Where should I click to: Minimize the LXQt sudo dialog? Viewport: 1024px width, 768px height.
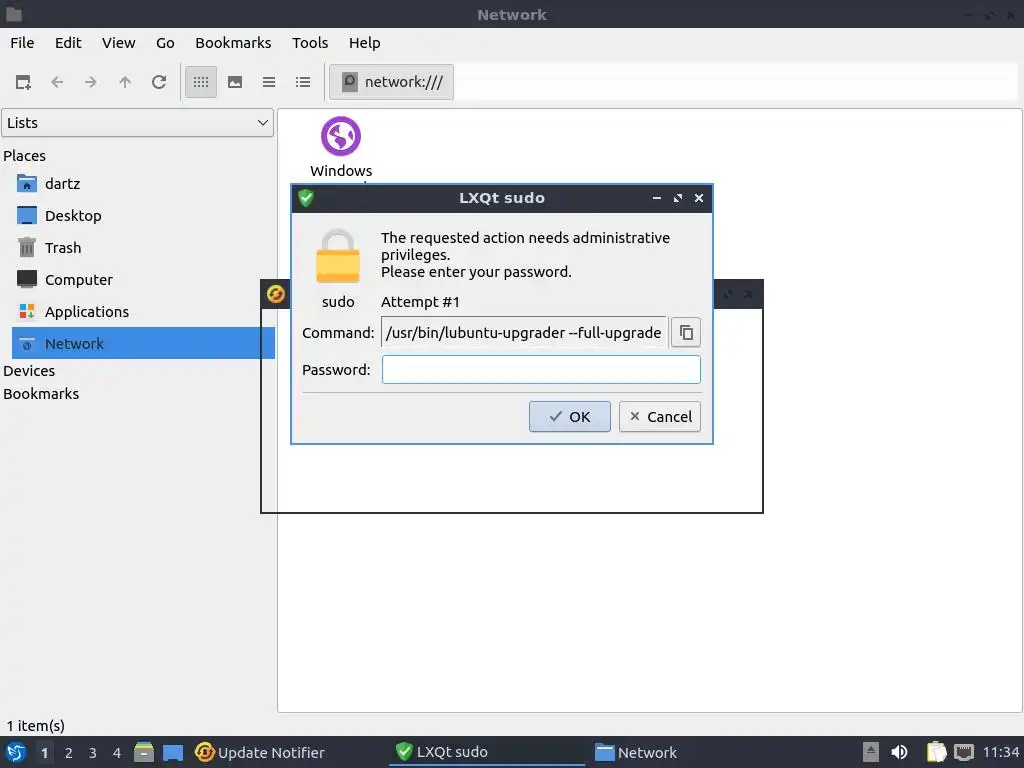click(x=657, y=198)
